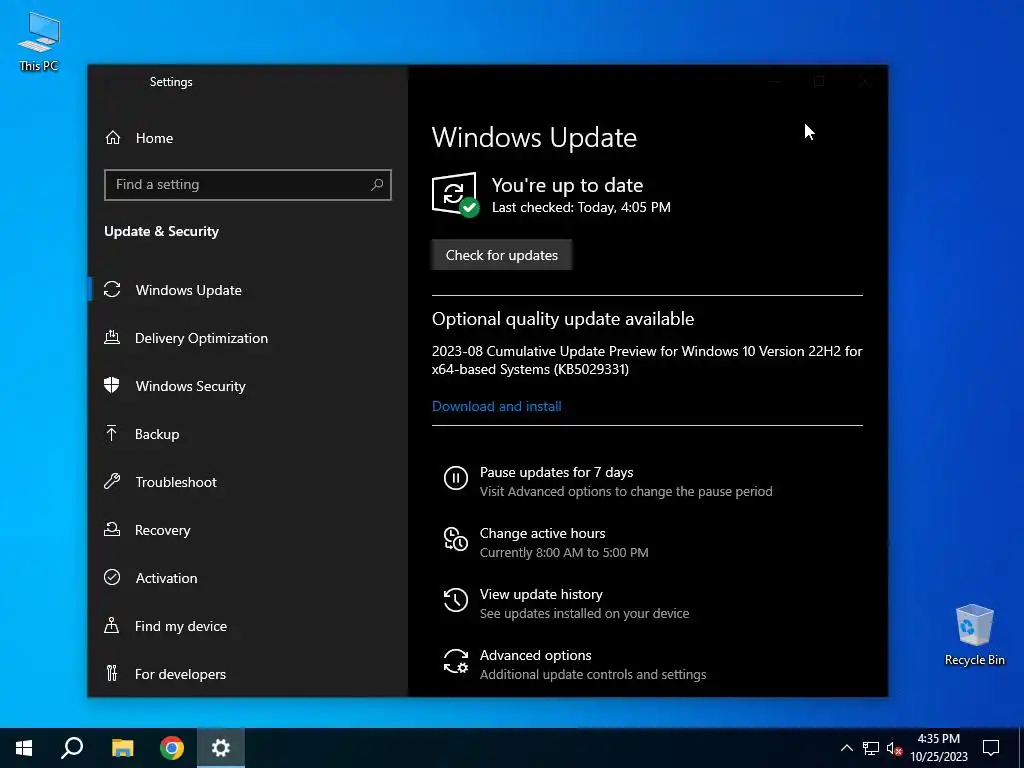The image size is (1024, 768).
Task: Click the Last checked: Today, 4:05 PM text
Action: point(581,207)
